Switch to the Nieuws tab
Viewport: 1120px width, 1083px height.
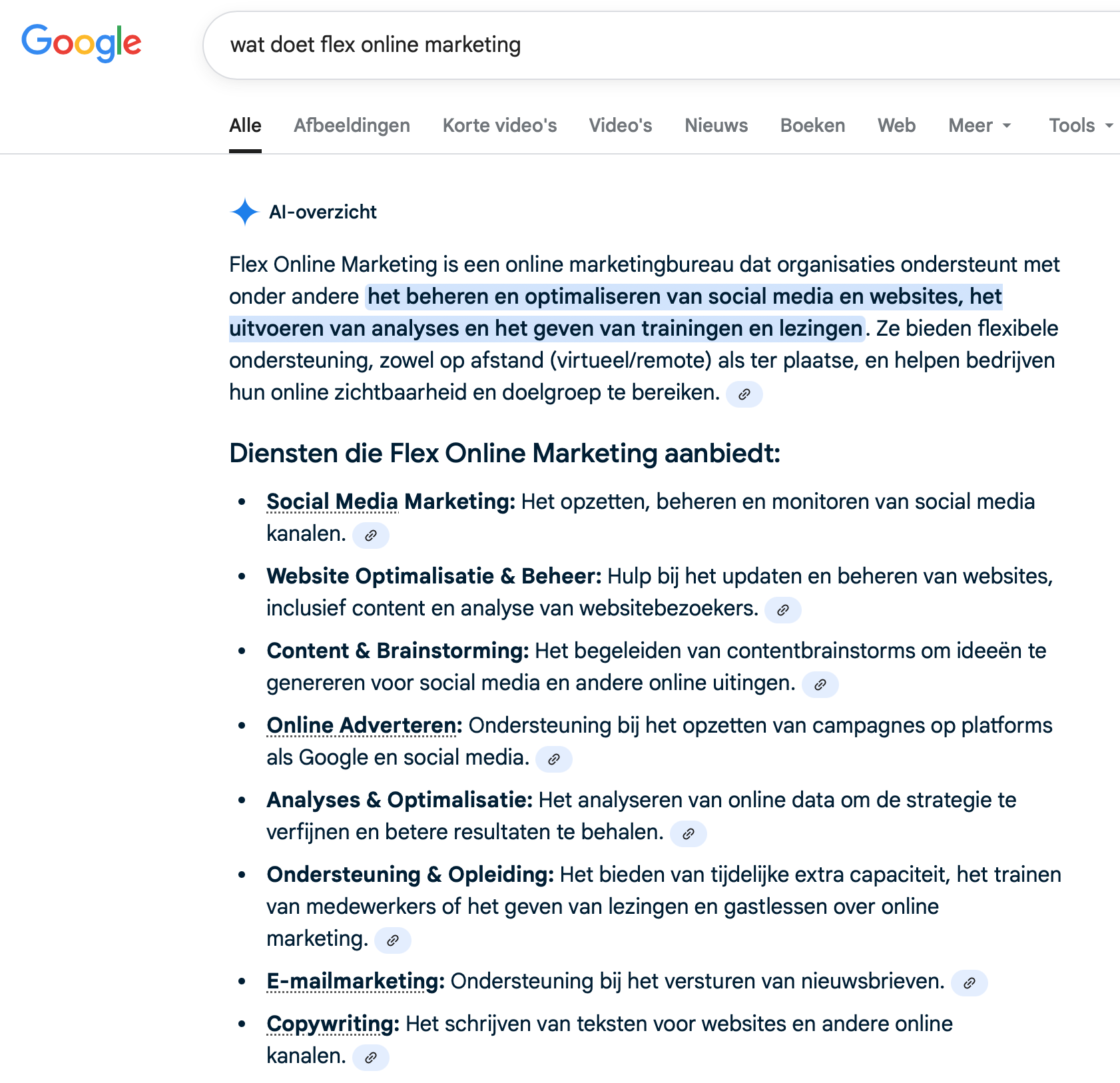(716, 125)
